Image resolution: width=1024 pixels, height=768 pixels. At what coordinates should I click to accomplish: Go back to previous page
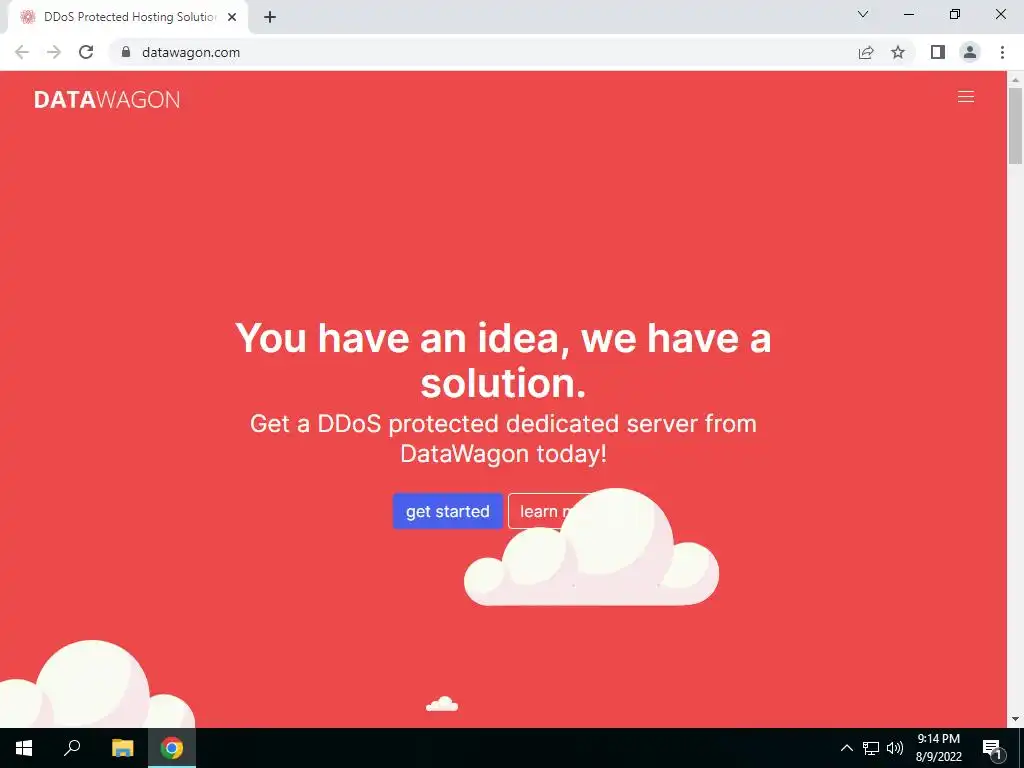coord(22,52)
